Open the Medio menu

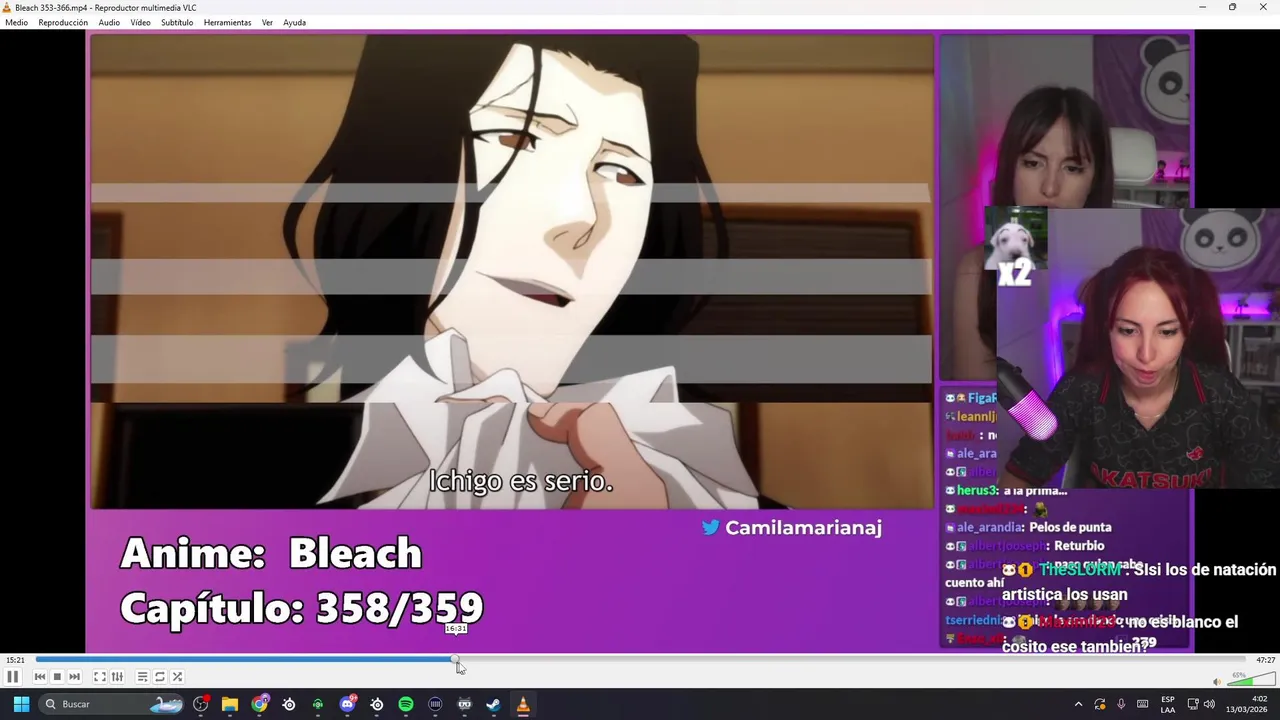point(16,22)
